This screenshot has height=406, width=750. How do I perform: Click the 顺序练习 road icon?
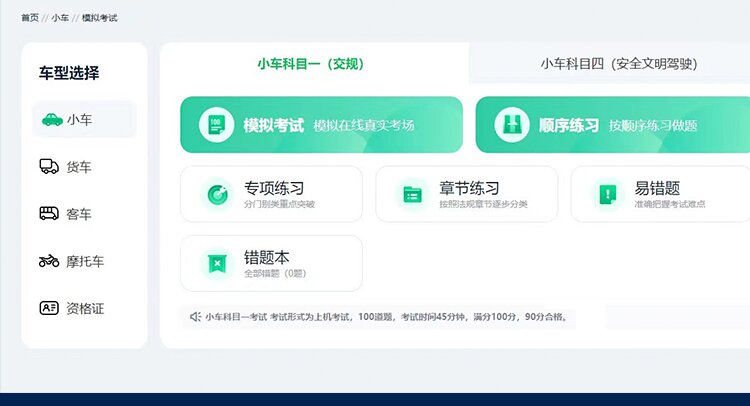pos(512,125)
